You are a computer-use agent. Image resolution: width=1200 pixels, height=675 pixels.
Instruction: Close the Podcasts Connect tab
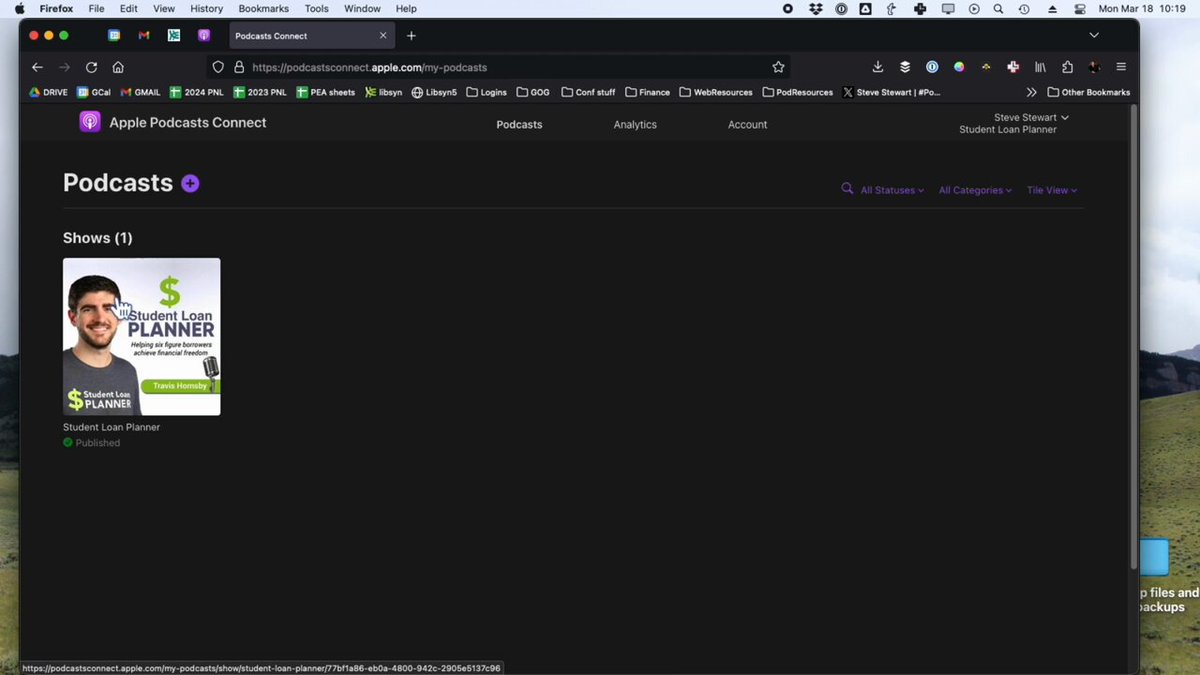[382, 36]
